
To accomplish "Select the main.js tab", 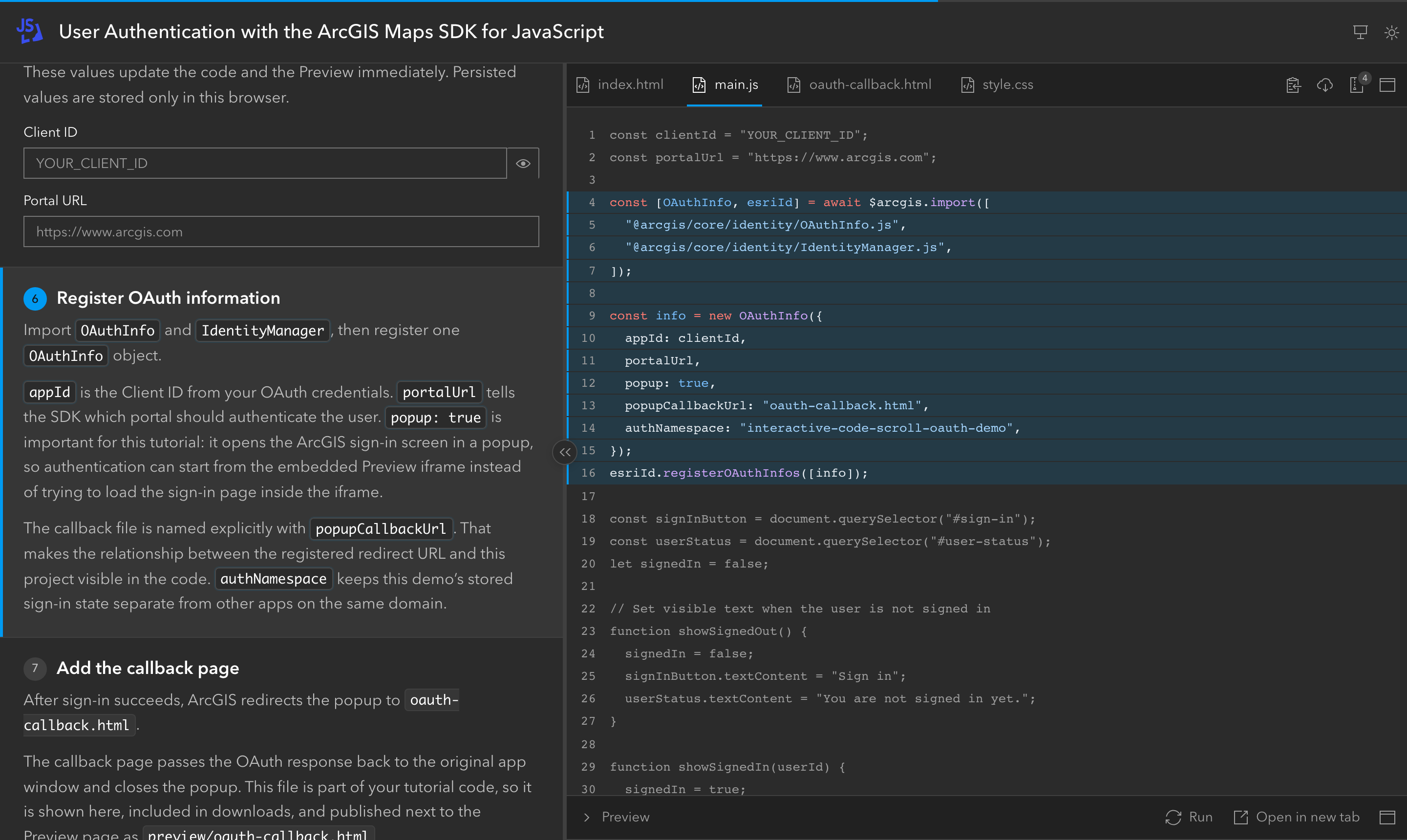I will [x=724, y=85].
